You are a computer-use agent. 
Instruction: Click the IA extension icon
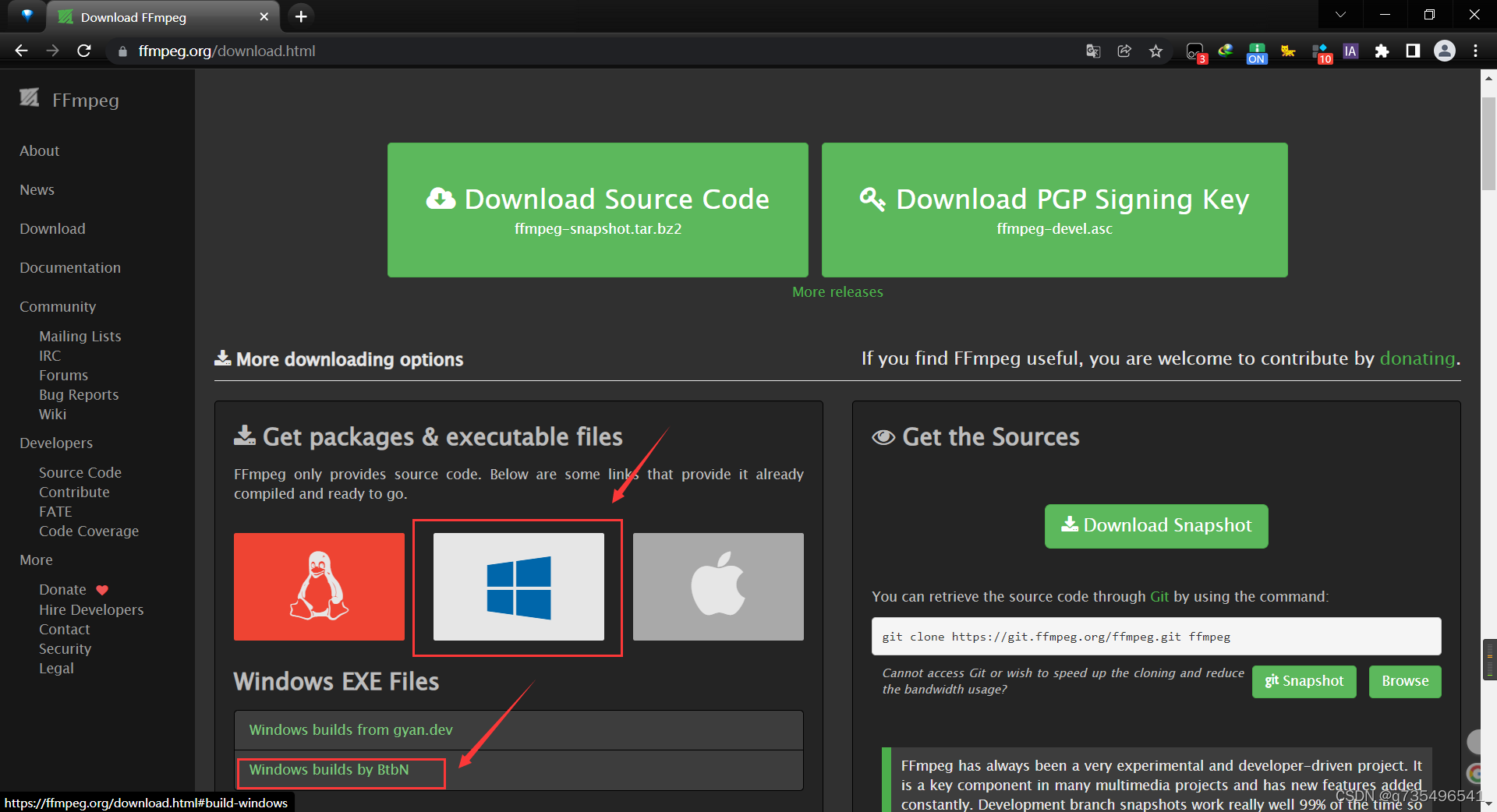[1350, 51]
